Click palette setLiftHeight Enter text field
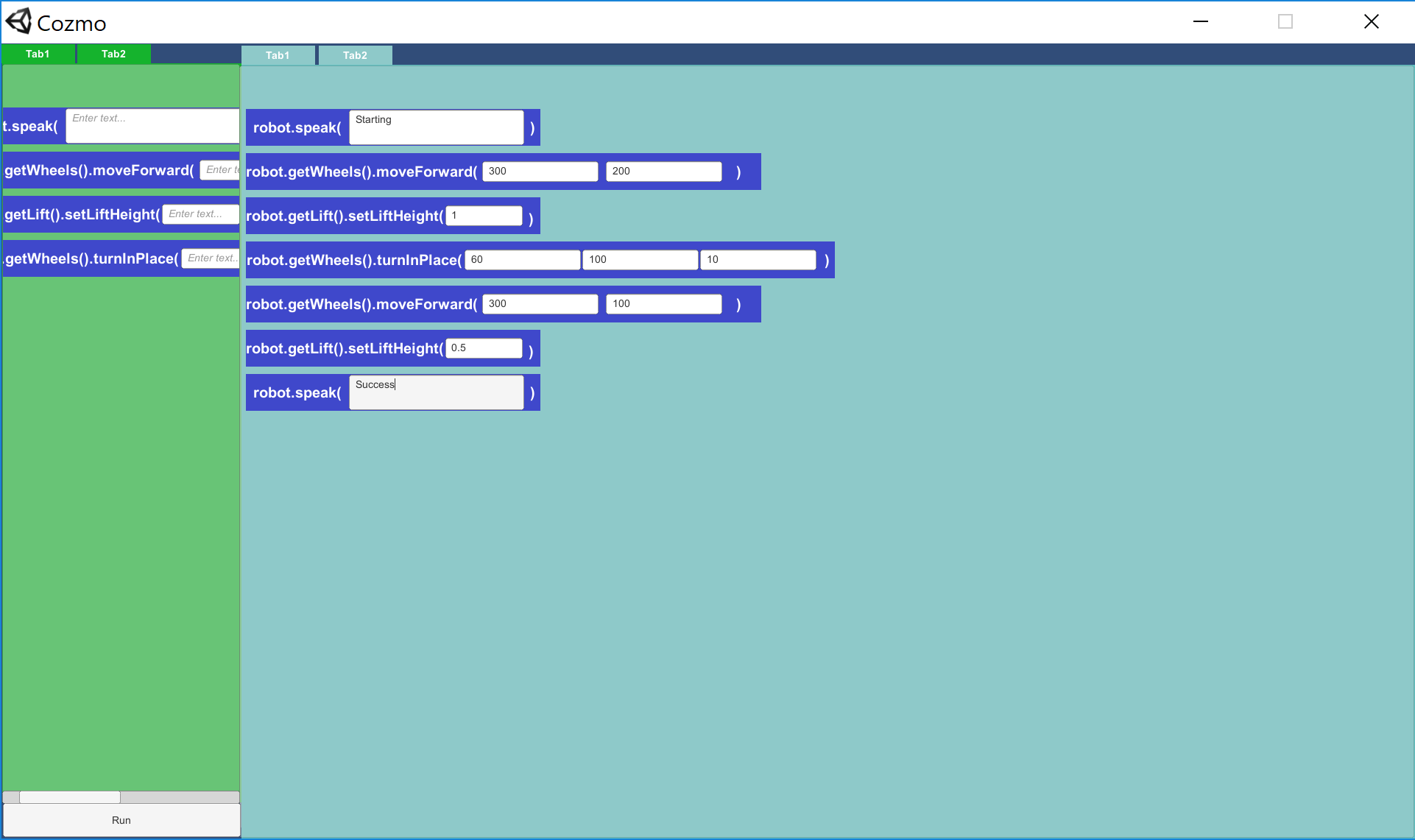The width and height of the screenshot is (1415, 840). pos(201,214)
